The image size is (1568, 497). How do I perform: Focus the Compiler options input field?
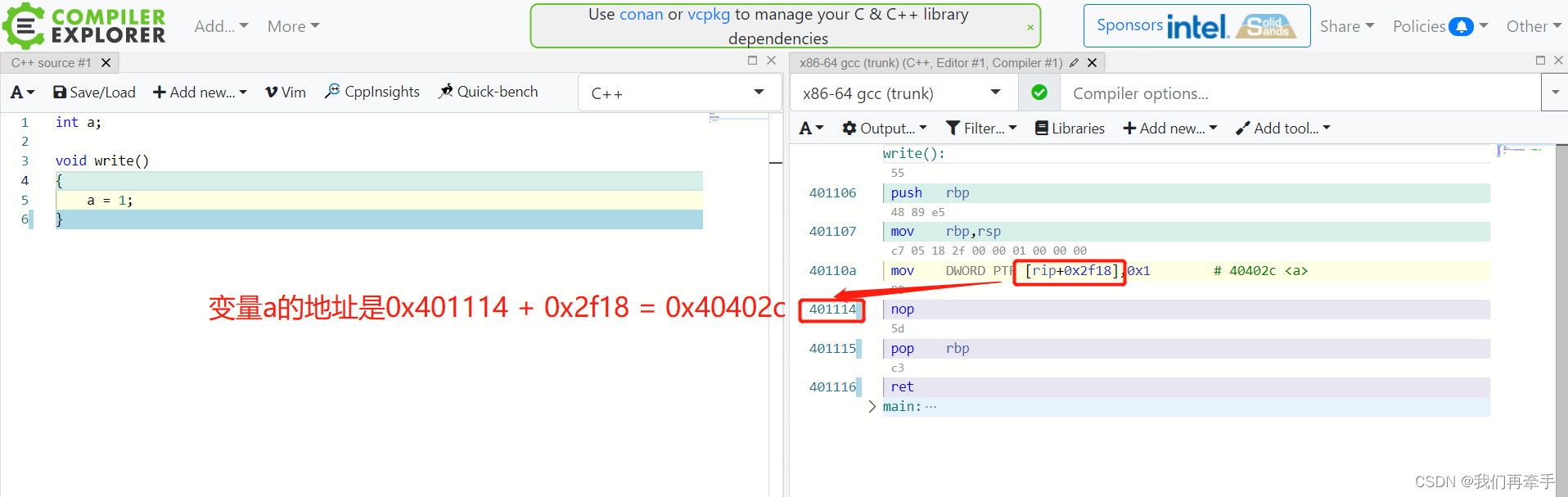(x=1300, y=93)
